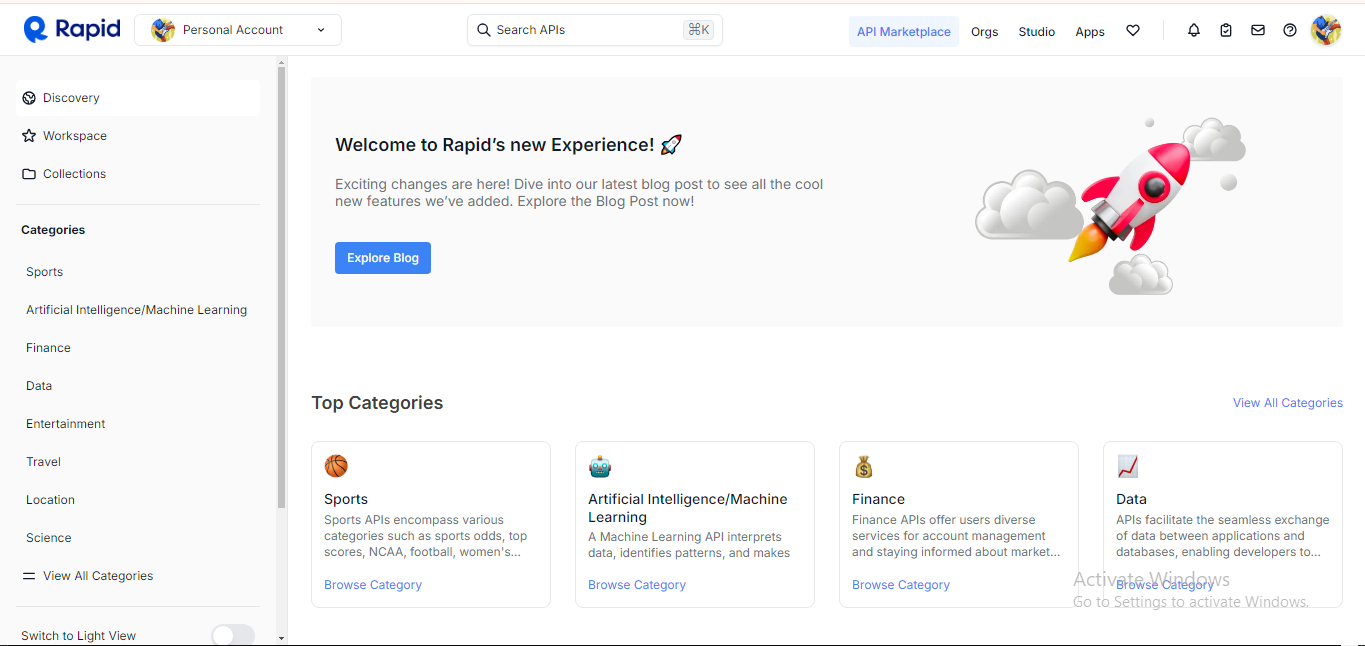Open user profile avatar menu
This screenshot has width=1365, height=646.
click(x=1325, y=31)
